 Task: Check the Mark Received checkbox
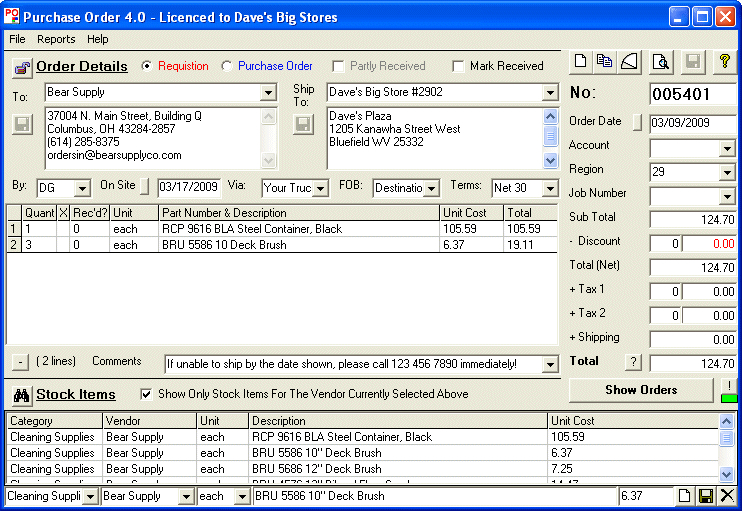click(458, 66)
